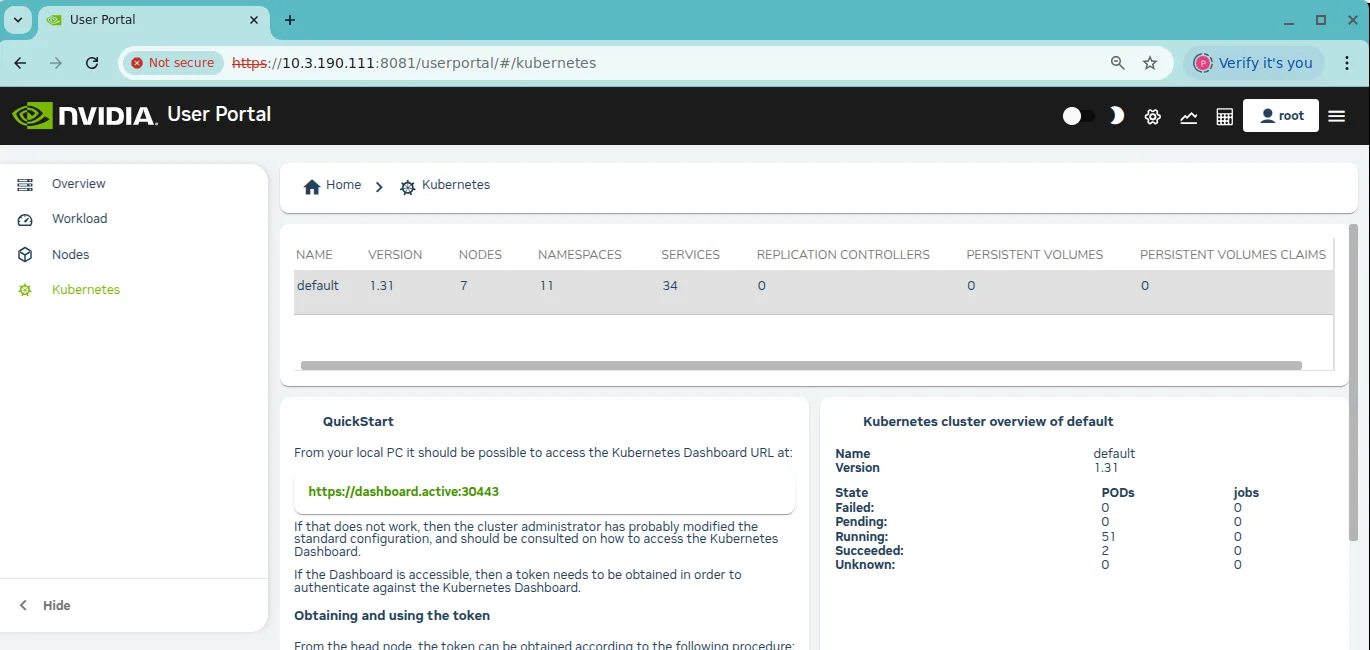This screenshot has height=650, width=1370.
Task: Open browser three-dot menu
Action: pyautogui.click(x=1346, y=63)
